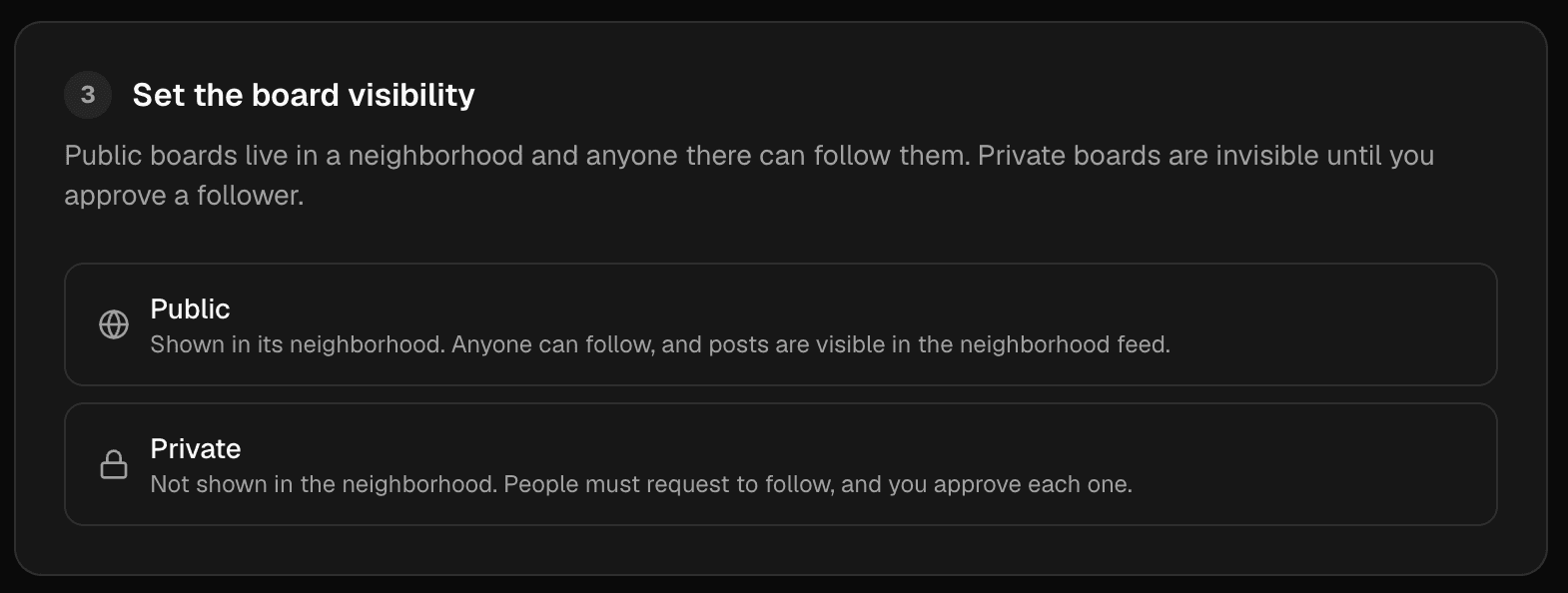
Task: Click the step 3 number badge
Action: click(x=88, y=95)
